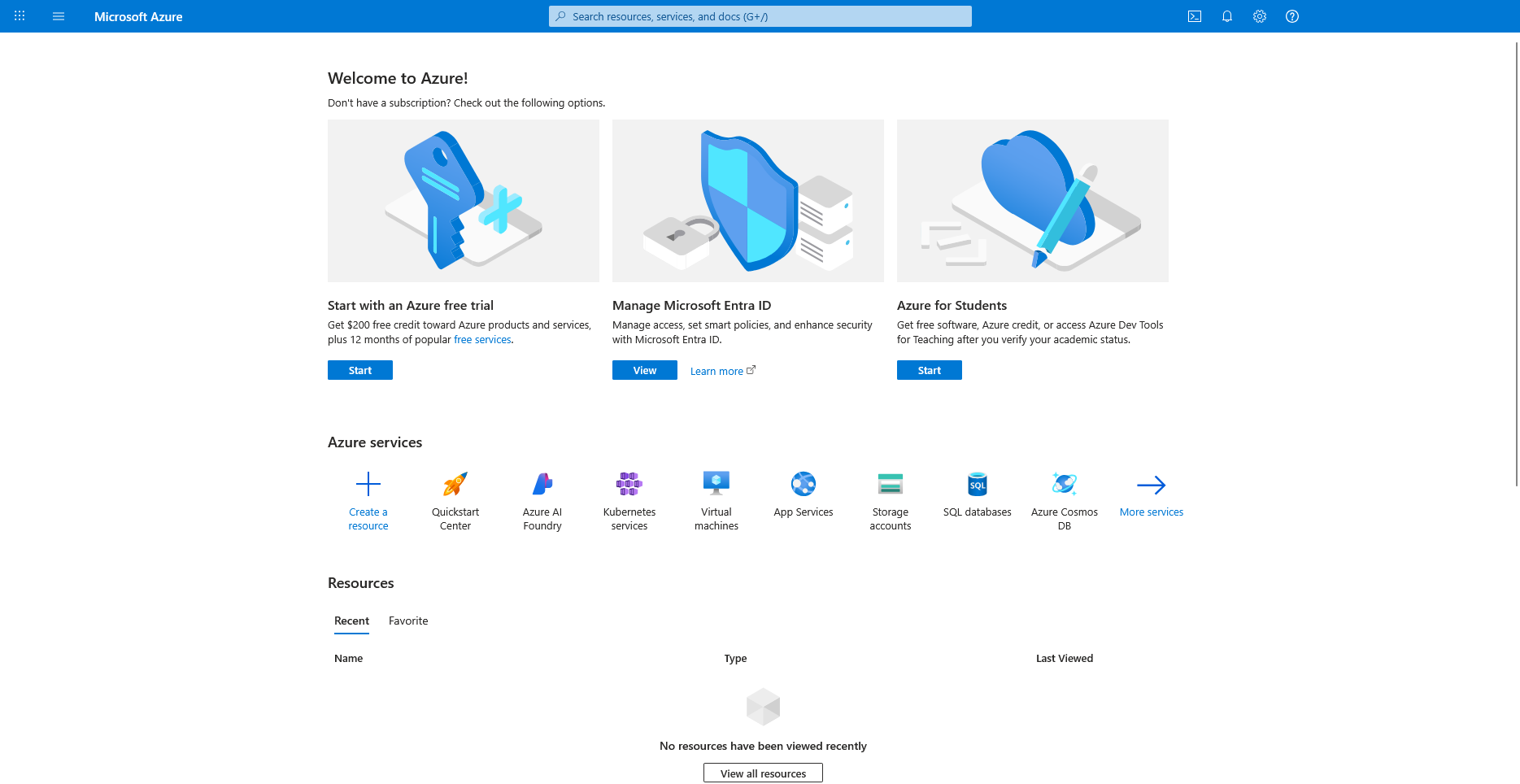1520x784 pixels.
Task: Click View all resources button
Action: [763, 773]
